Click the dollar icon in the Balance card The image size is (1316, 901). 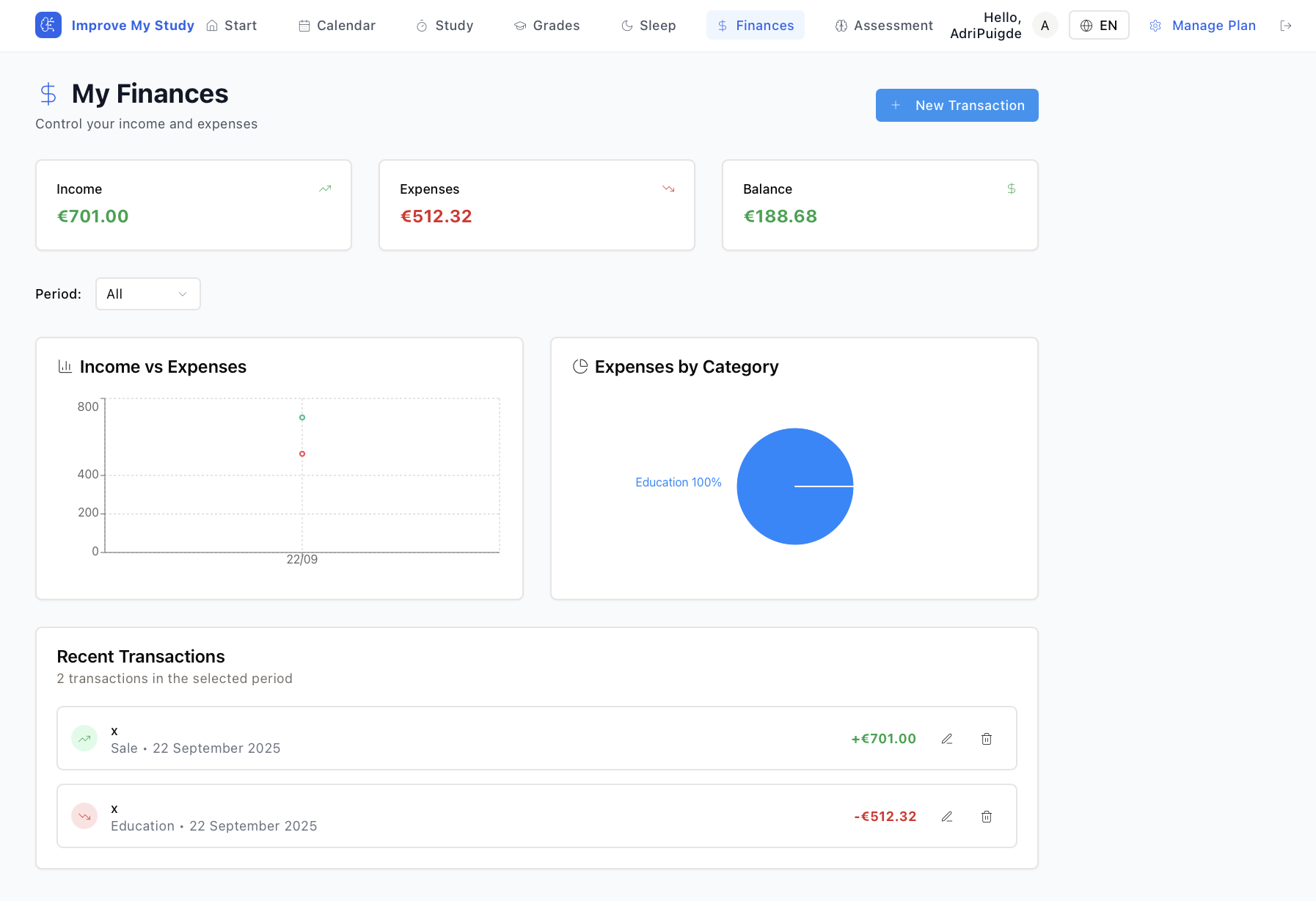pyautogui.click(x=1012, y=189)
